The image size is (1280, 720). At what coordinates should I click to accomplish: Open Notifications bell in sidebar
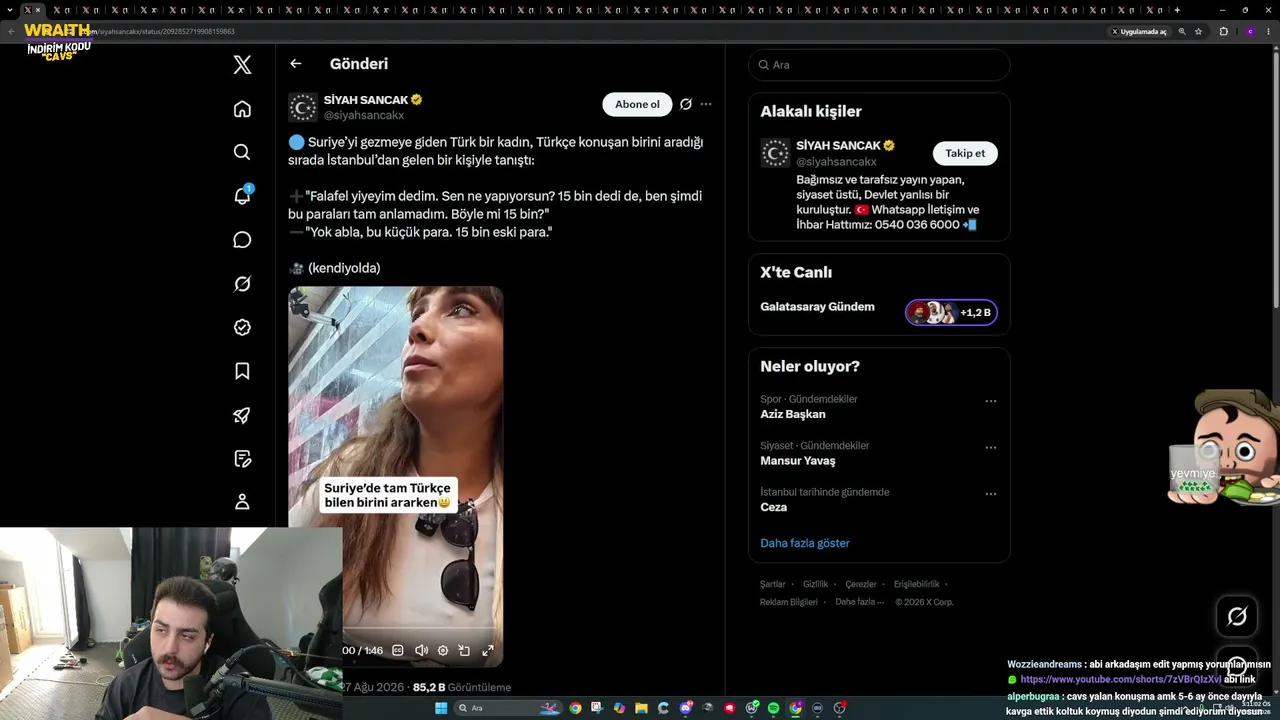pos(242,195)
